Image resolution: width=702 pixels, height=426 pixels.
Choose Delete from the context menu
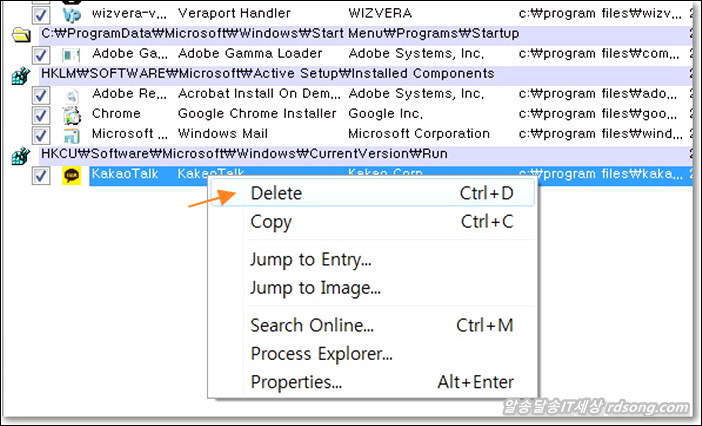[x=276, y=193]
